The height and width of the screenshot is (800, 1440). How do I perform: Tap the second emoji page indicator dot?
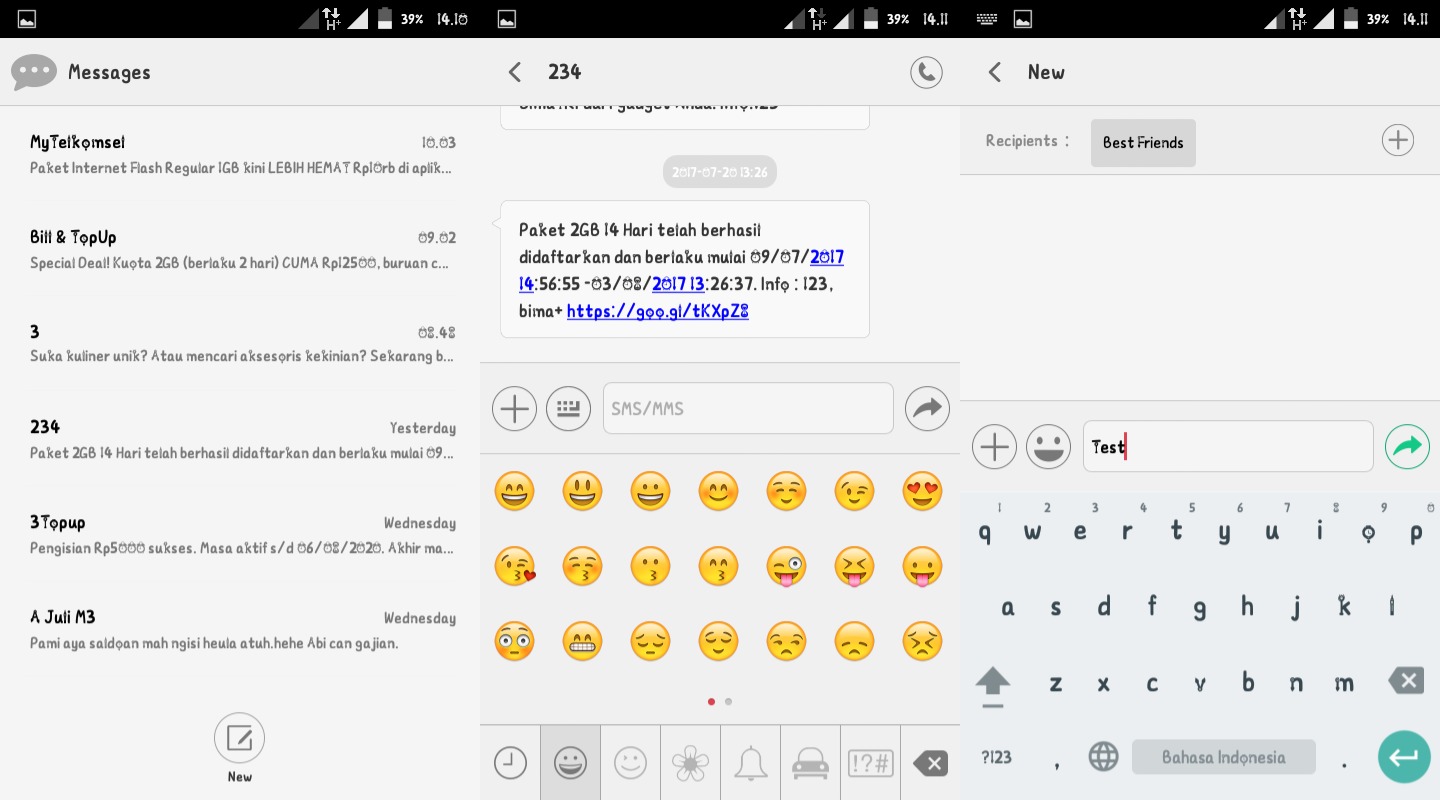pyautogui.click(x=728, y=701)
